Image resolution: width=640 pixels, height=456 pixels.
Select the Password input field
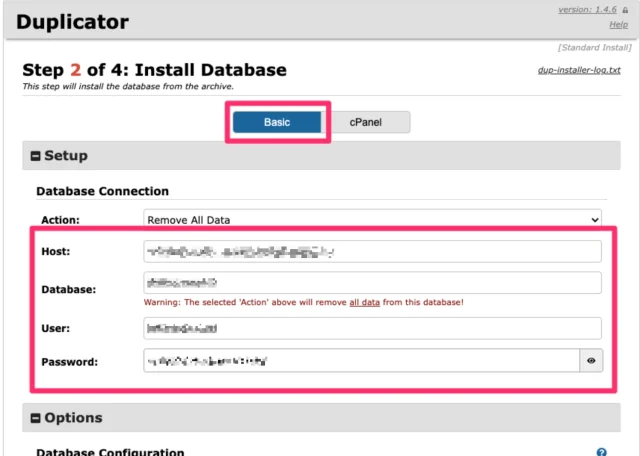click(360, 361)
